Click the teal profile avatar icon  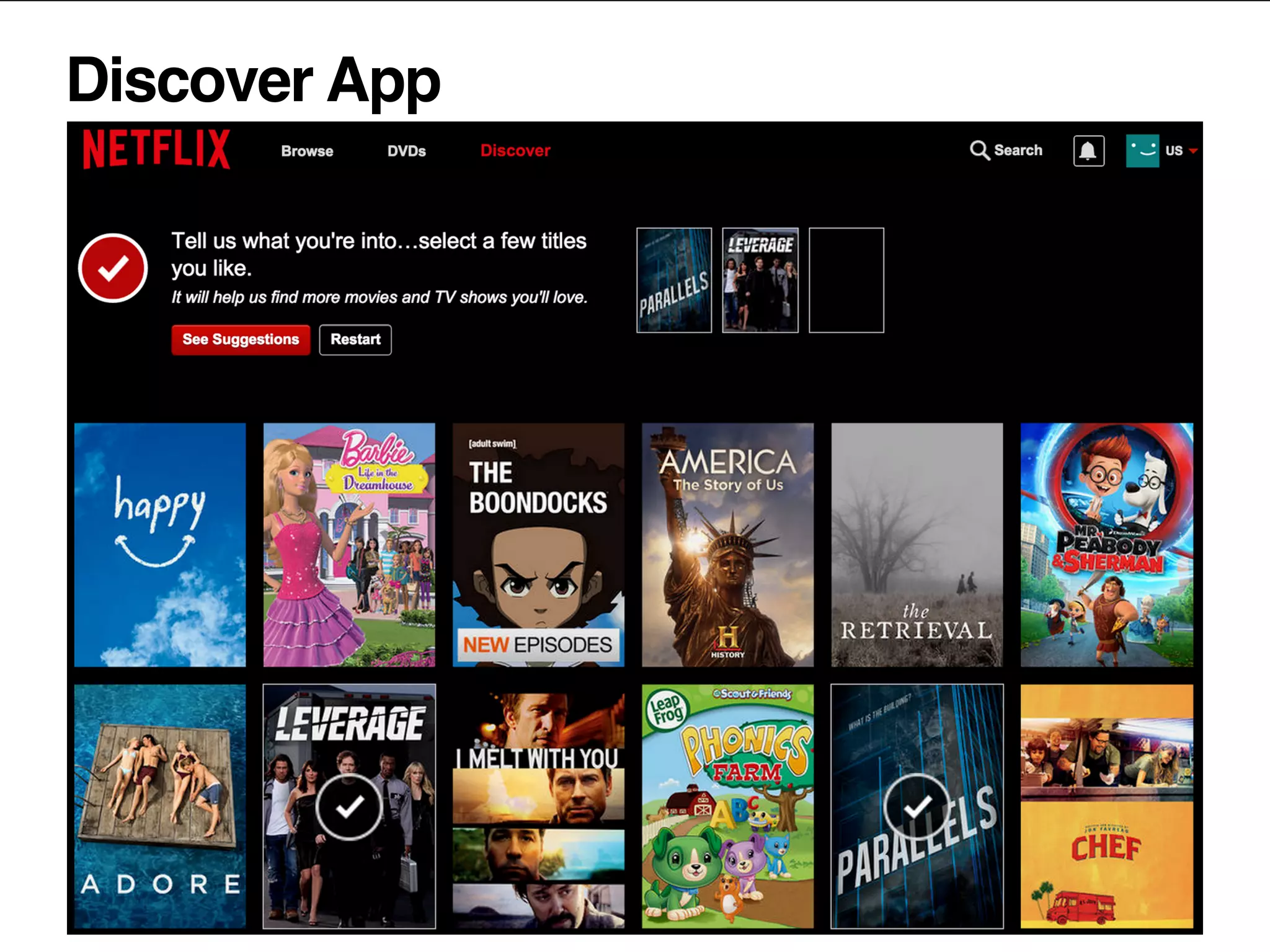pos(1142,151)
